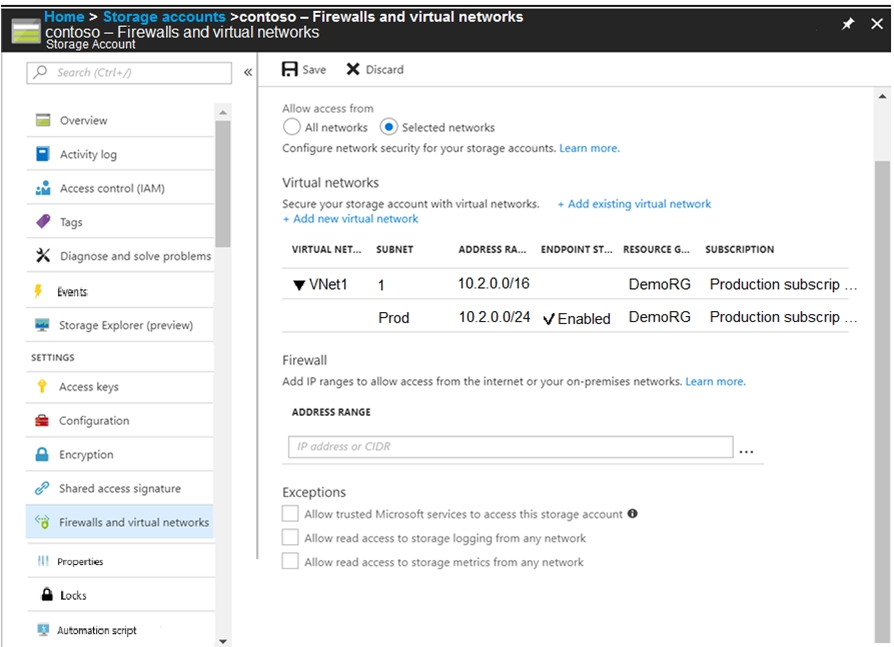This screenshot has height=647, width=894.
Task: Click Learn more link for network security
Action: (x=590, y=148)
